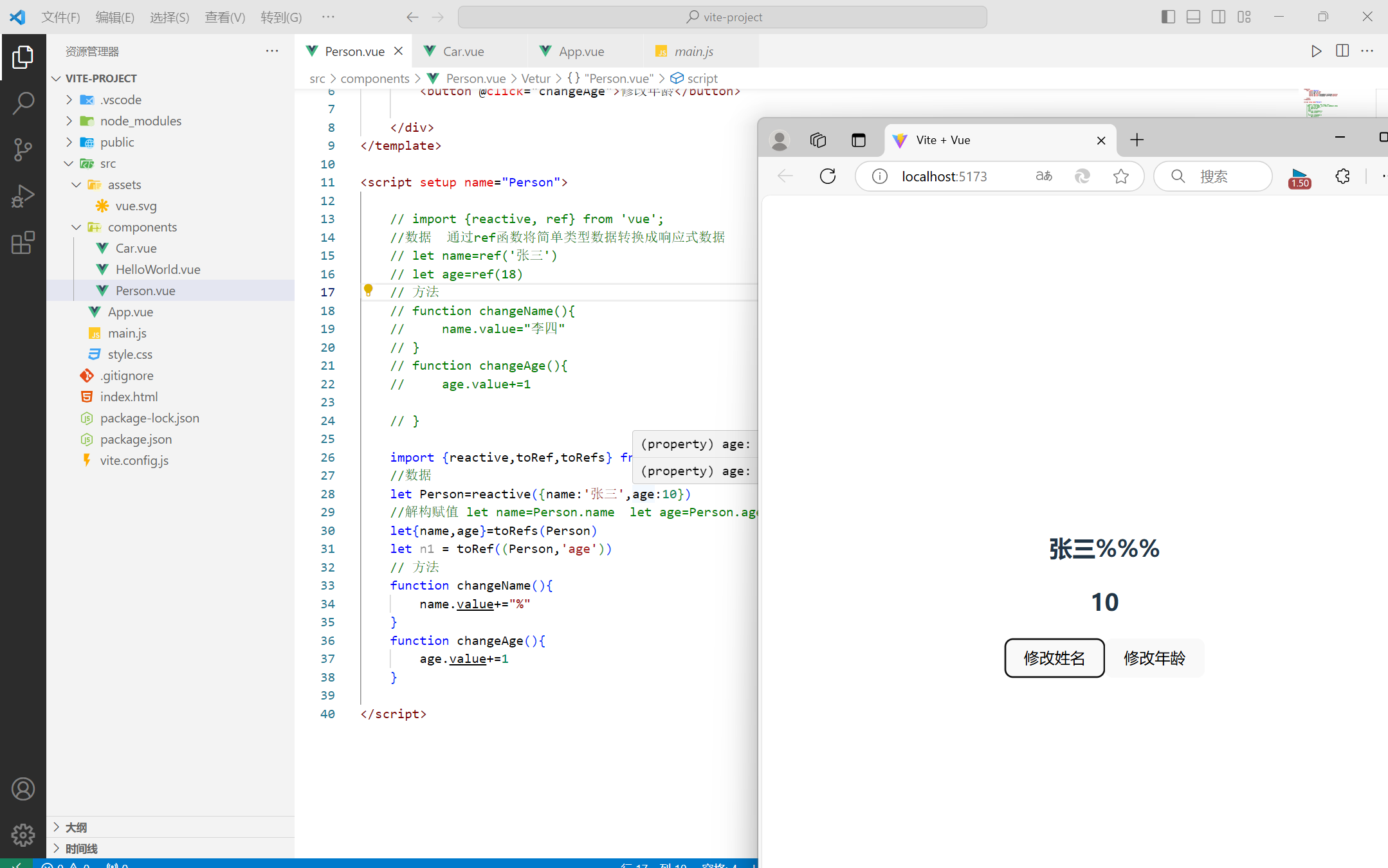The image size is (1388, 868).
Task: Click the 修改年龄 button in browser
Action: pyautogui.click(x=1155, y=658)
